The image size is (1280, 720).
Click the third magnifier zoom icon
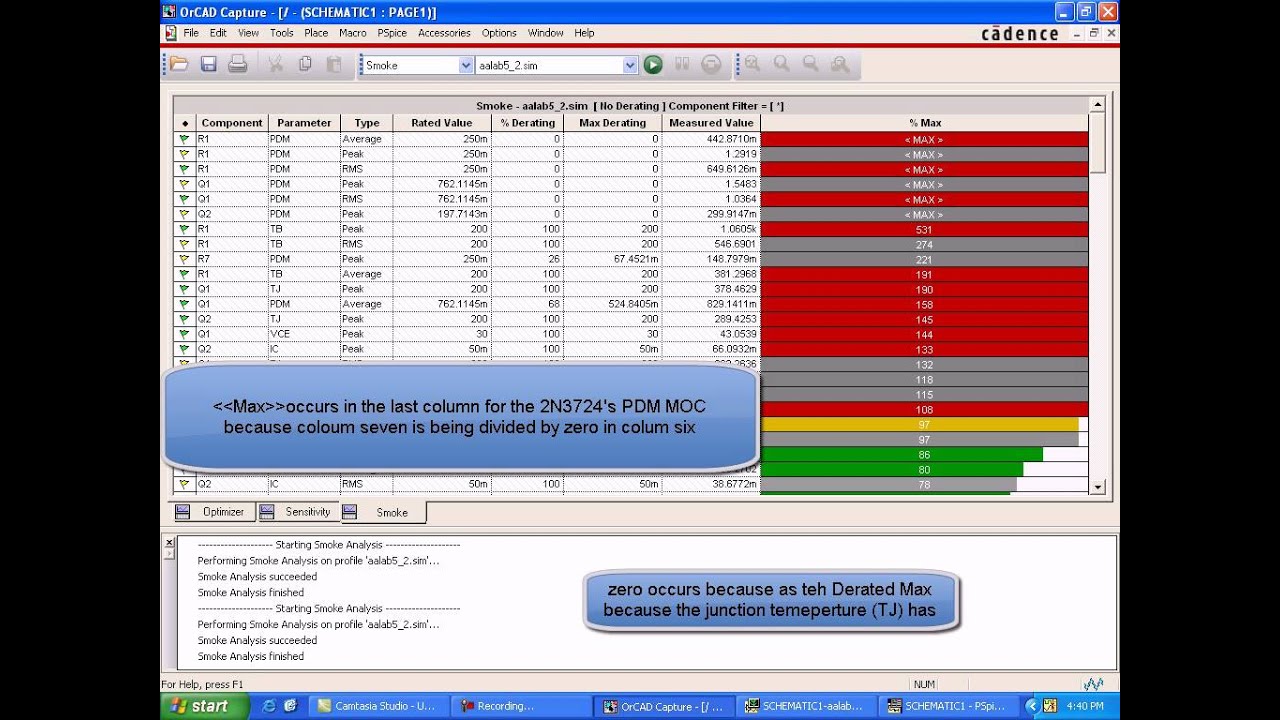coord(811,64)
